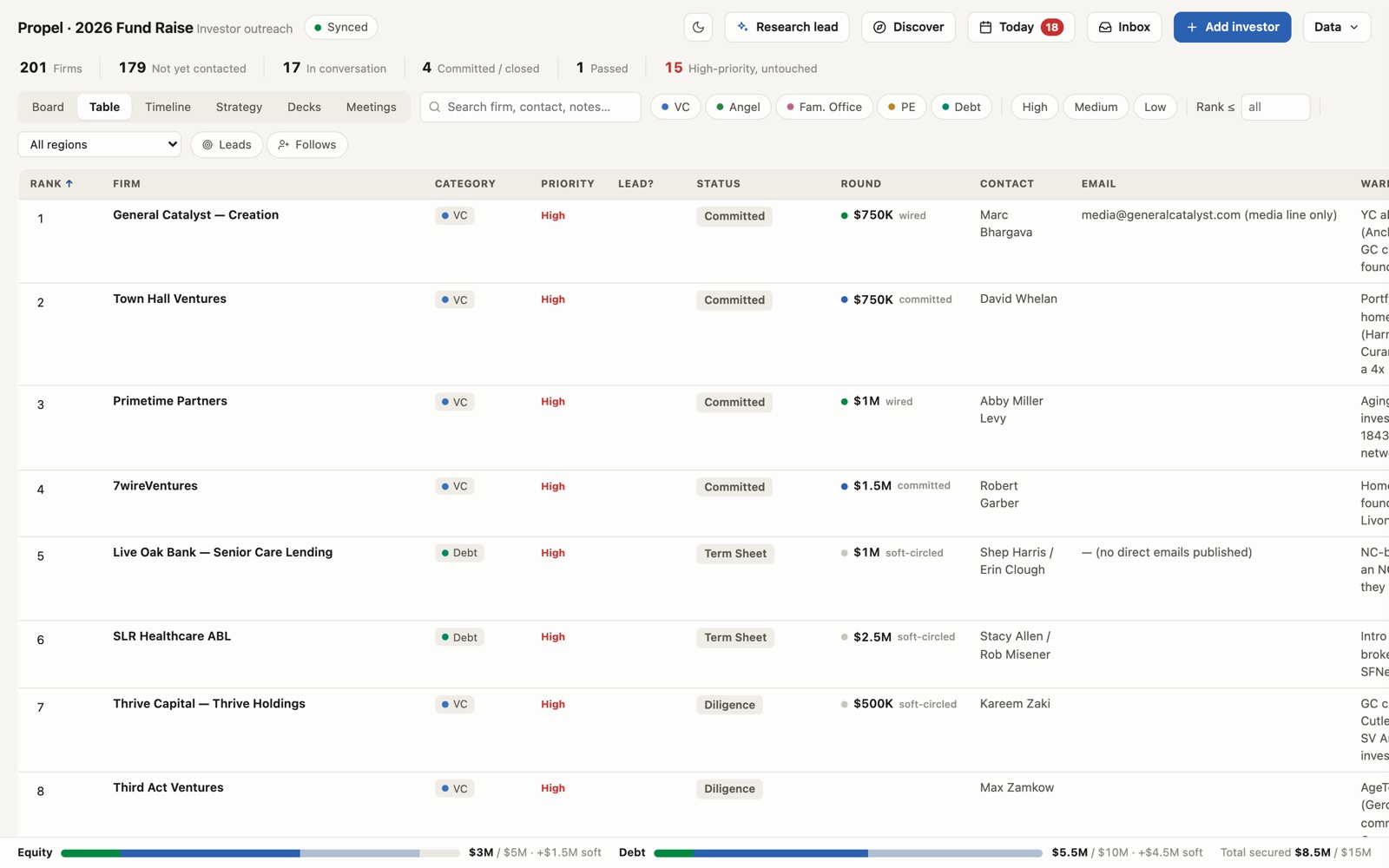Sort by the PRIORITY column header

click(568, 184)
